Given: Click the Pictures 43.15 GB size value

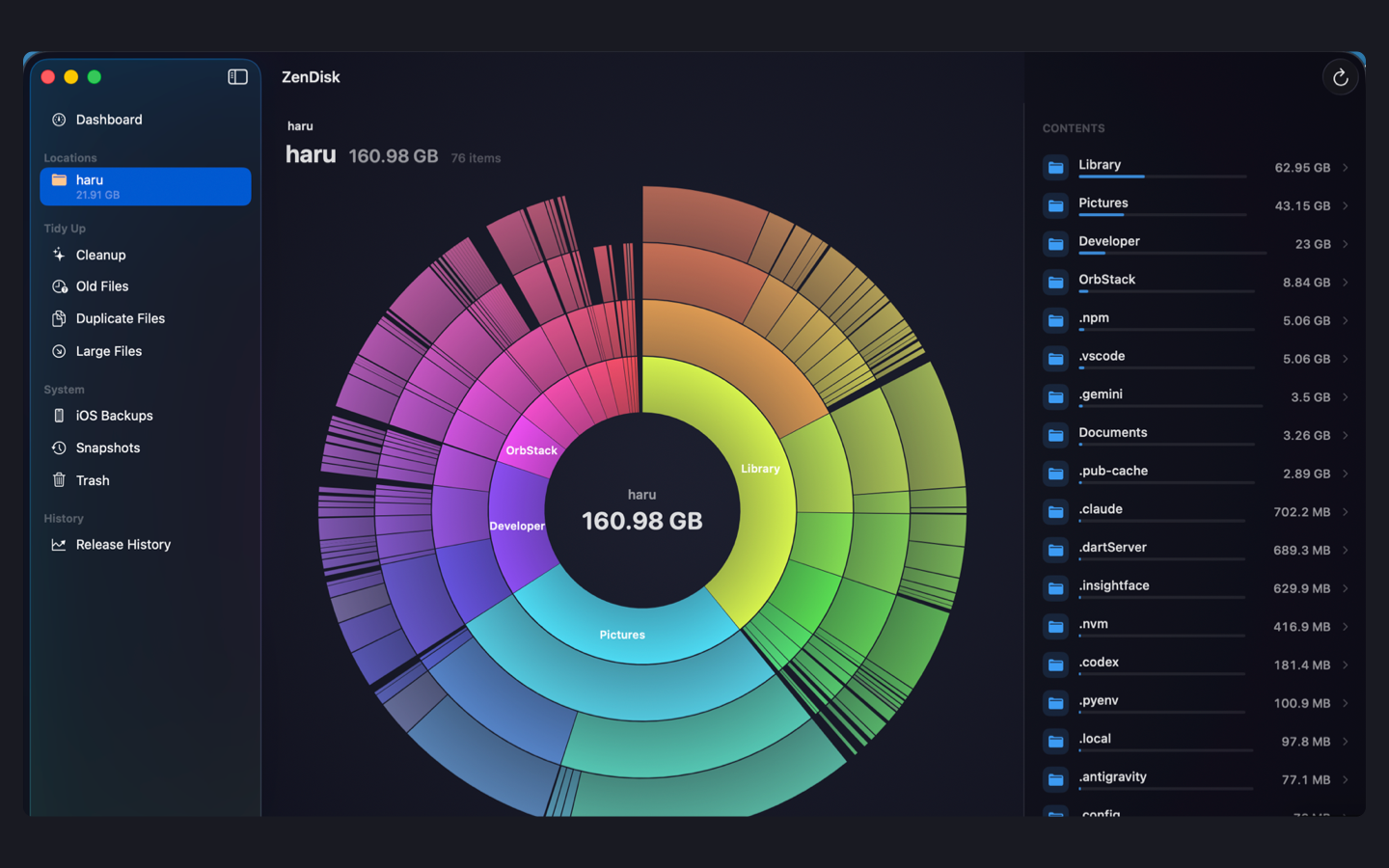Looking at the screenshot, I should tap(1302, 205).
